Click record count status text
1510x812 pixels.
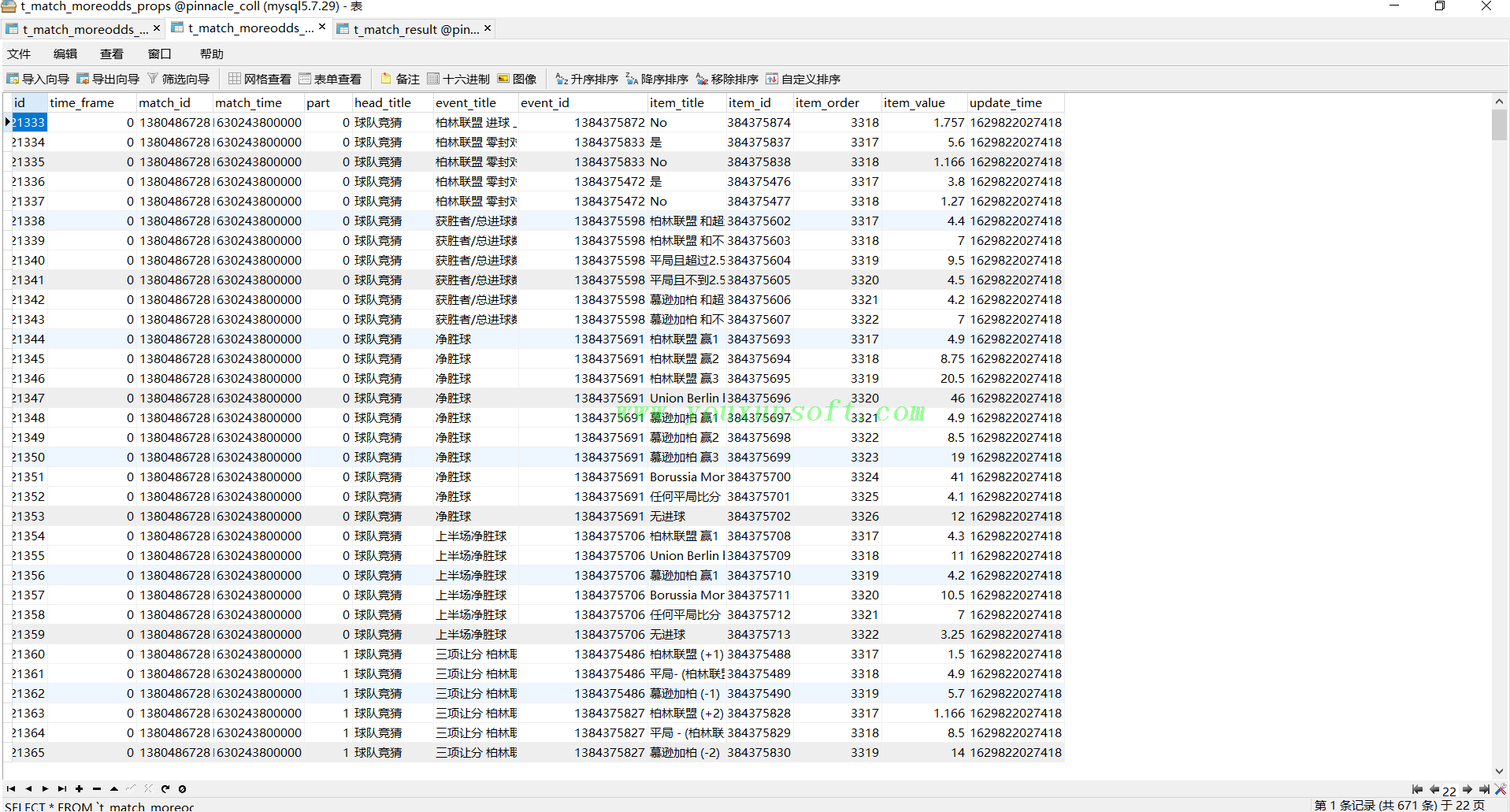pyautogui.click(x=1399, y=805)
